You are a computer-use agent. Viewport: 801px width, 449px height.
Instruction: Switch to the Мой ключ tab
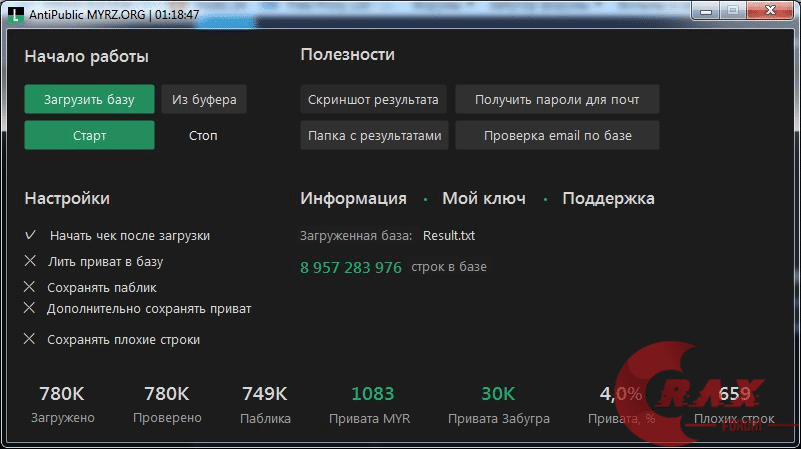[x=484, y=198]
